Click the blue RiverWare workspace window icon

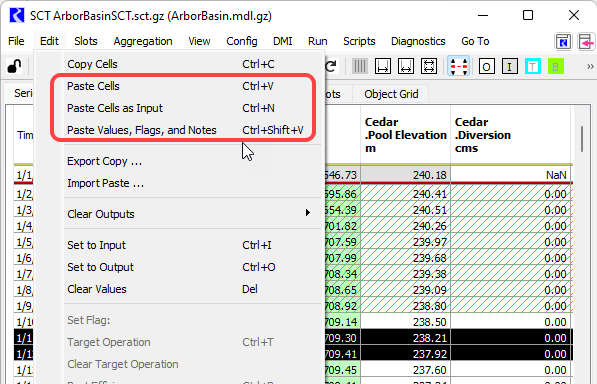click(x=563, y=41)
